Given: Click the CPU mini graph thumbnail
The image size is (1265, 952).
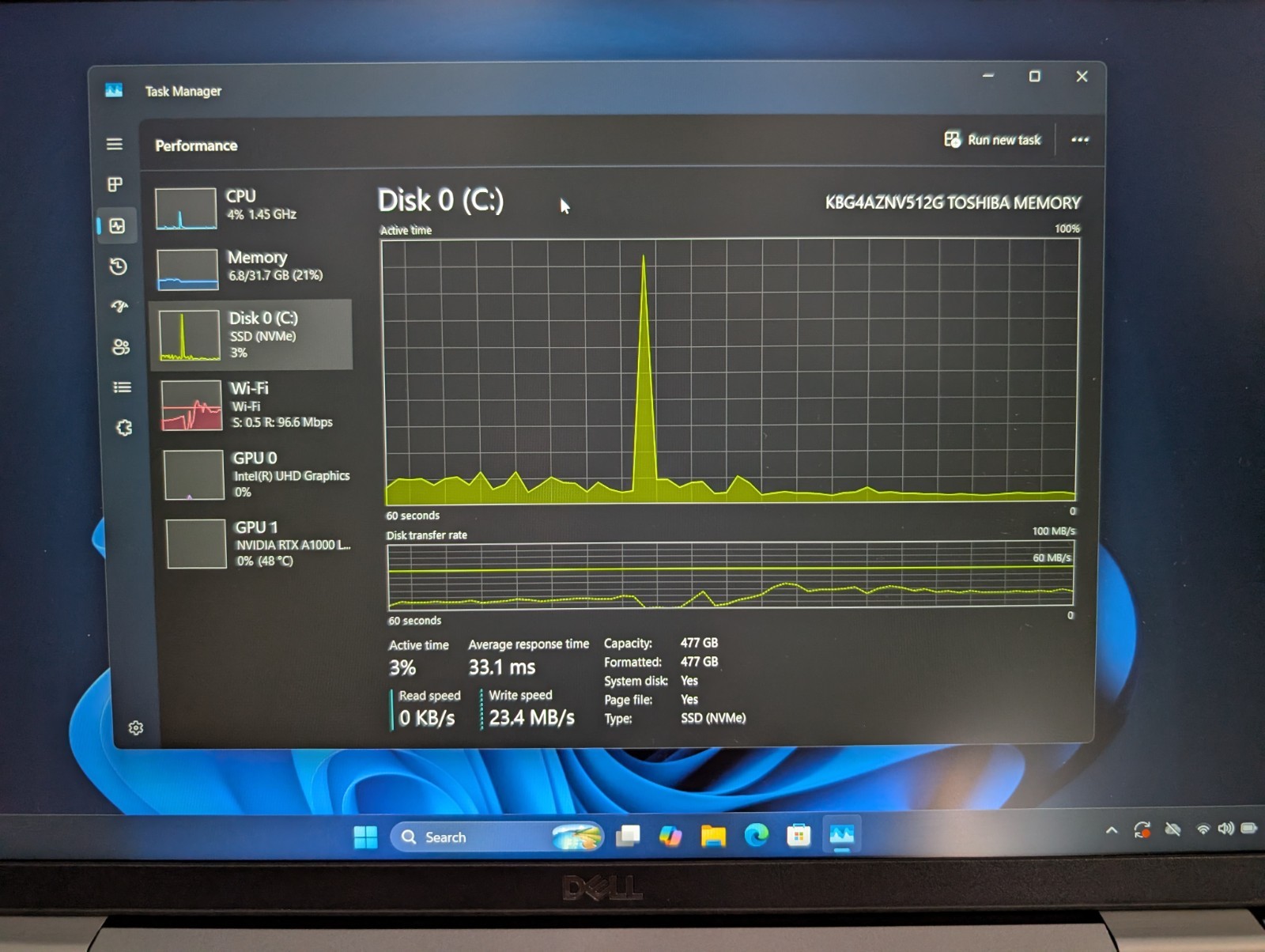Looking at the screenshot, I should tap(186, 209).
